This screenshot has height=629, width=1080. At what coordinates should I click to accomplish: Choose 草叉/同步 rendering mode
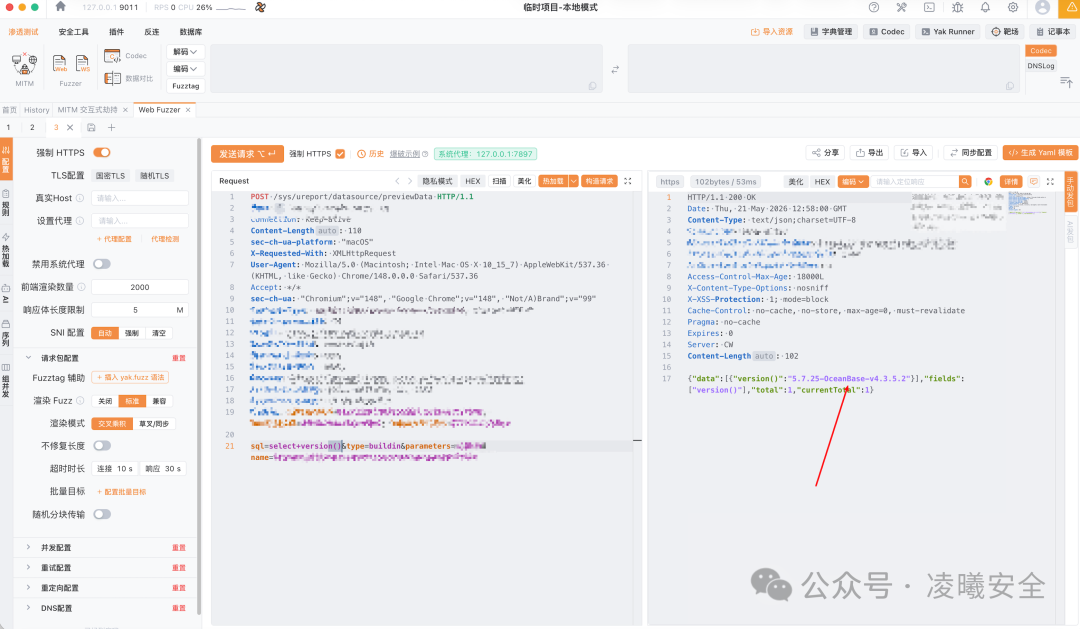pos(154,424)
